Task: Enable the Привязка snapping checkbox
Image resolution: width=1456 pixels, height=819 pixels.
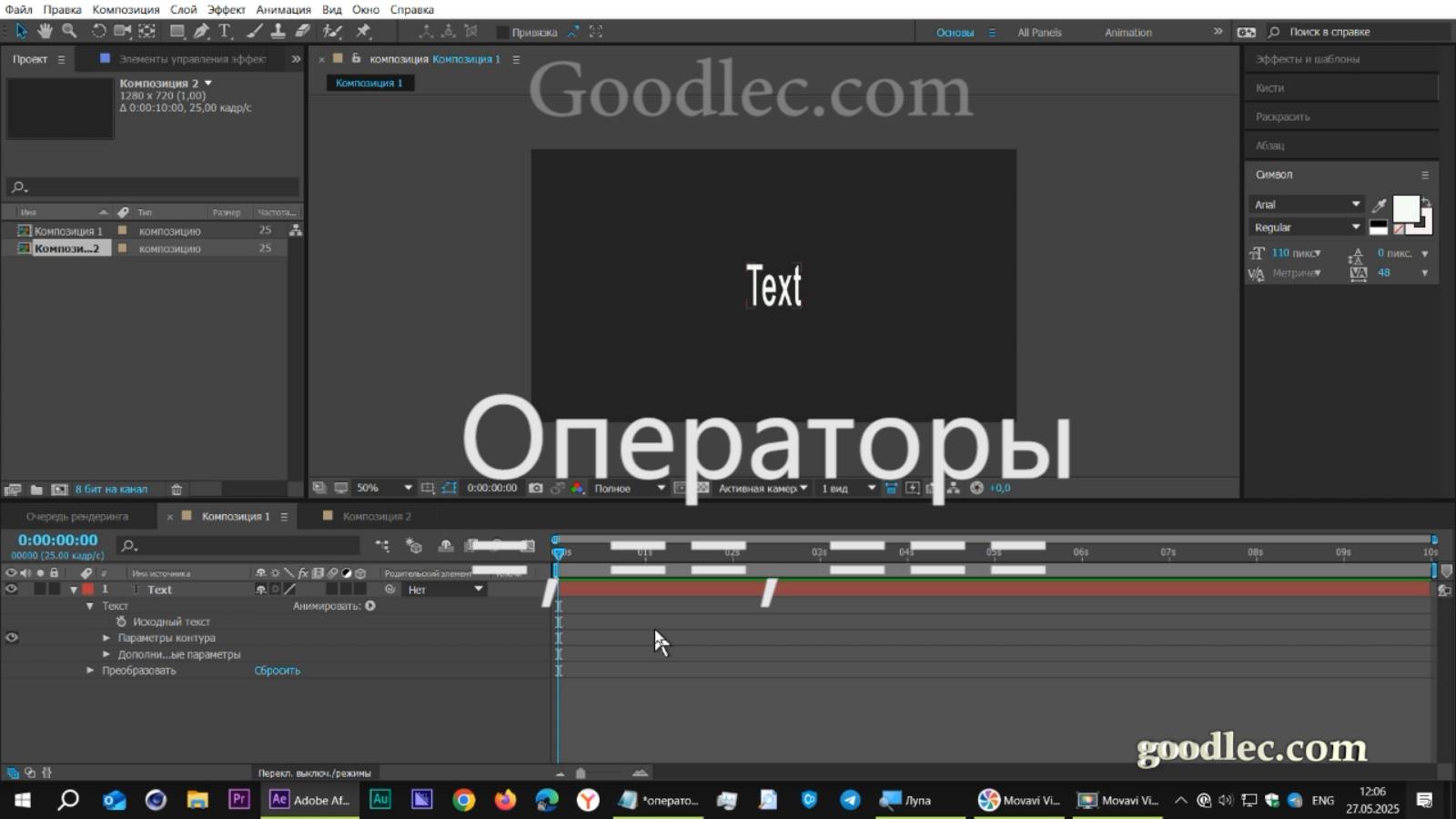Action: [502, 31]
